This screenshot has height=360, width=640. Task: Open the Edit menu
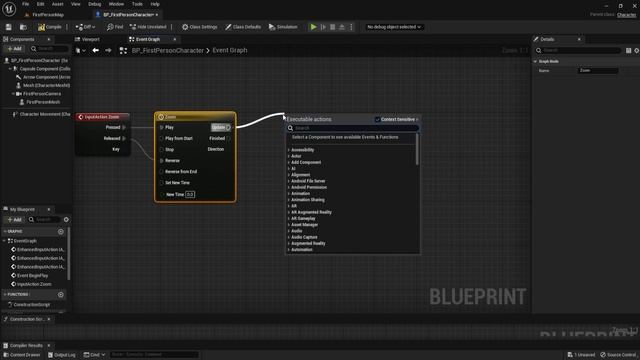40,4
